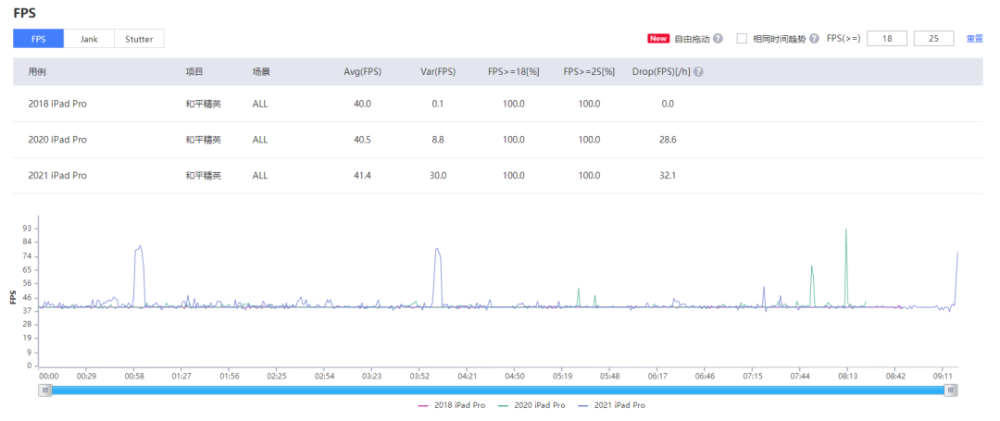Viewport: 1000px width, 421px height.
Task: Click right handle of chart range slider
Action: tap(951, 390)
